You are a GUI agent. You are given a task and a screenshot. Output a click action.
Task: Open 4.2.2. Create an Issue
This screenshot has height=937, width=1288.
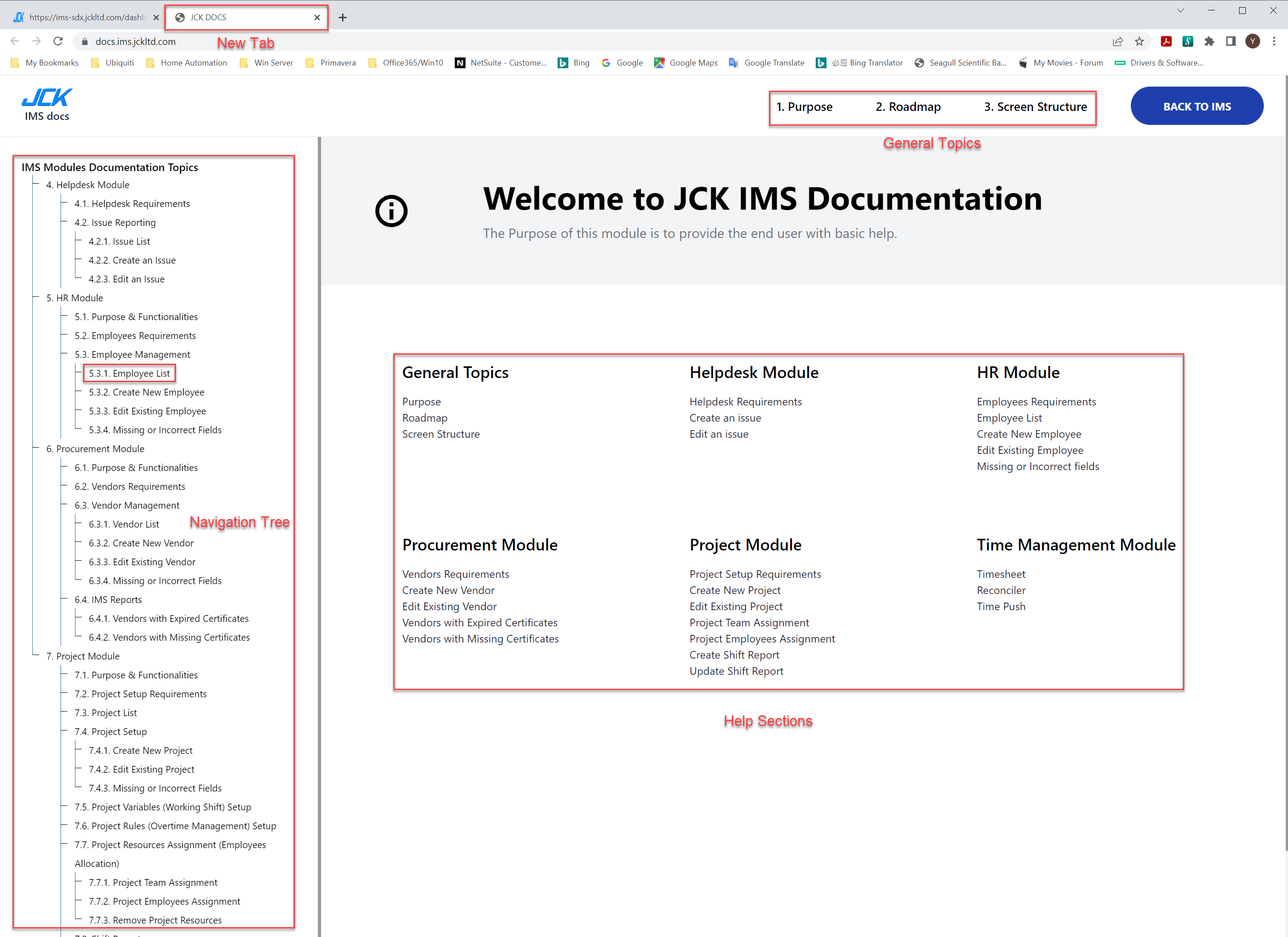(x=132, y=260)
